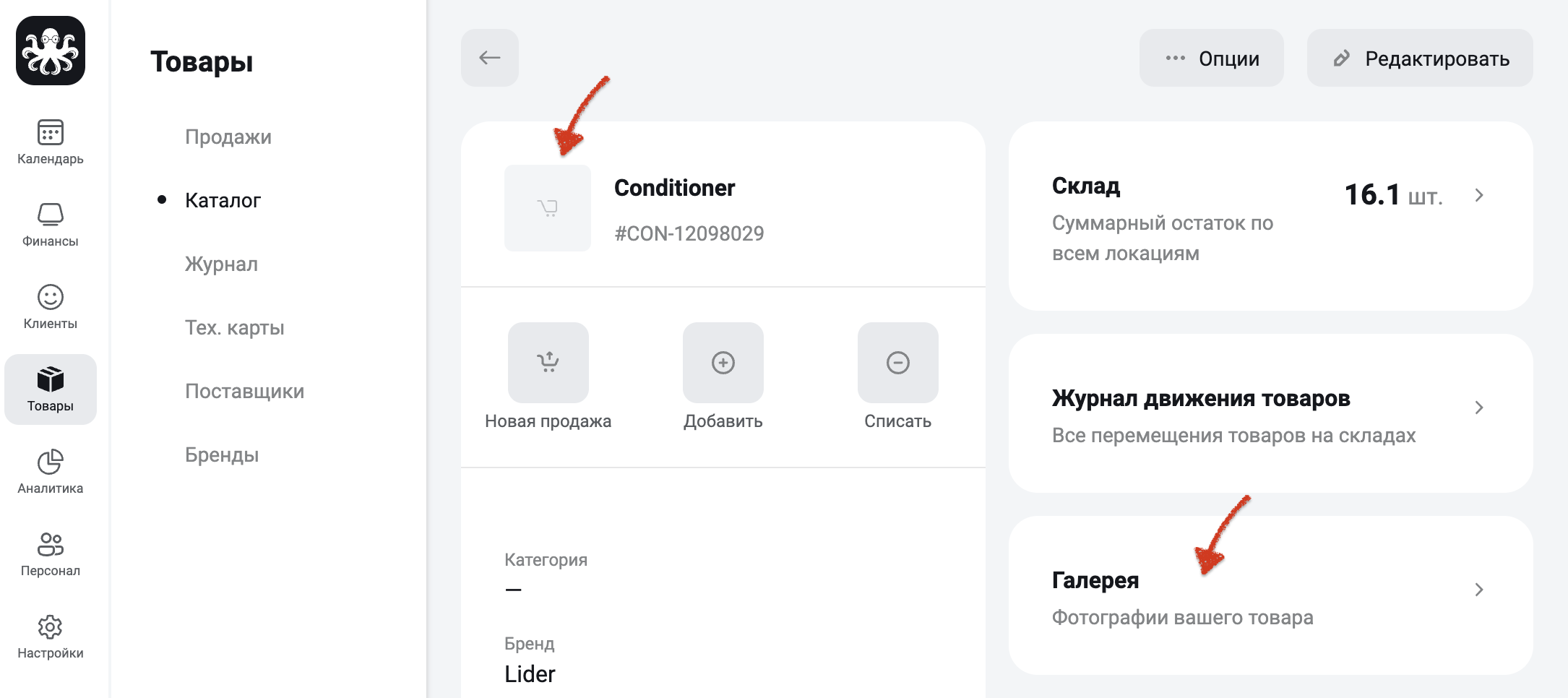Viewport: 1568px width, 698px height.
Task: Open Журнал движения товаров card title
Action: [x=1201, y=398]
